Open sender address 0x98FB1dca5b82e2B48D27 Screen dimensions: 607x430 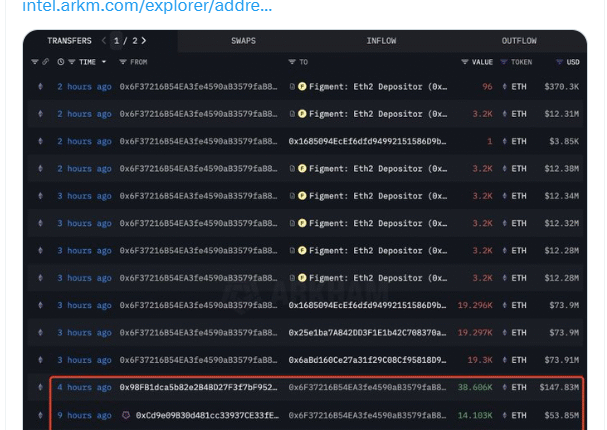click(198, 387)
